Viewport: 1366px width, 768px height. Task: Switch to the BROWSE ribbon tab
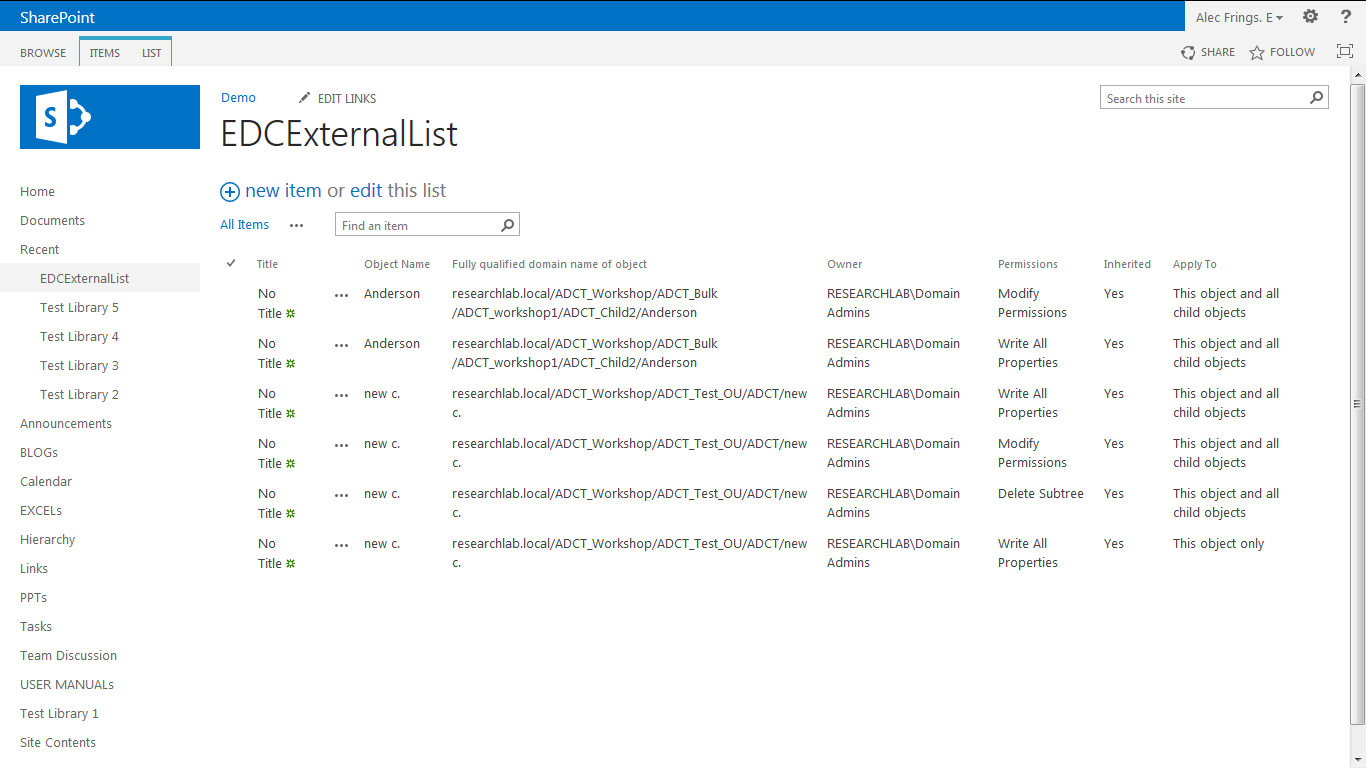(43, 53)
